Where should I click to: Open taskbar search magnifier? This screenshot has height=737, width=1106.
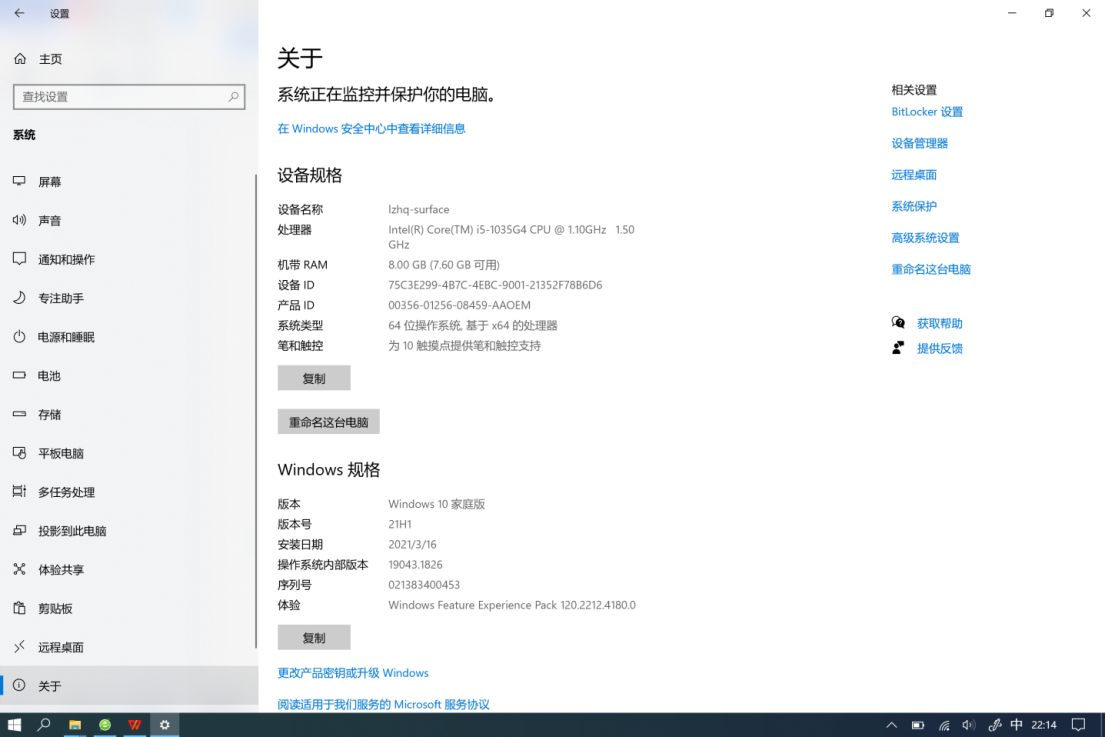point(44,725)
